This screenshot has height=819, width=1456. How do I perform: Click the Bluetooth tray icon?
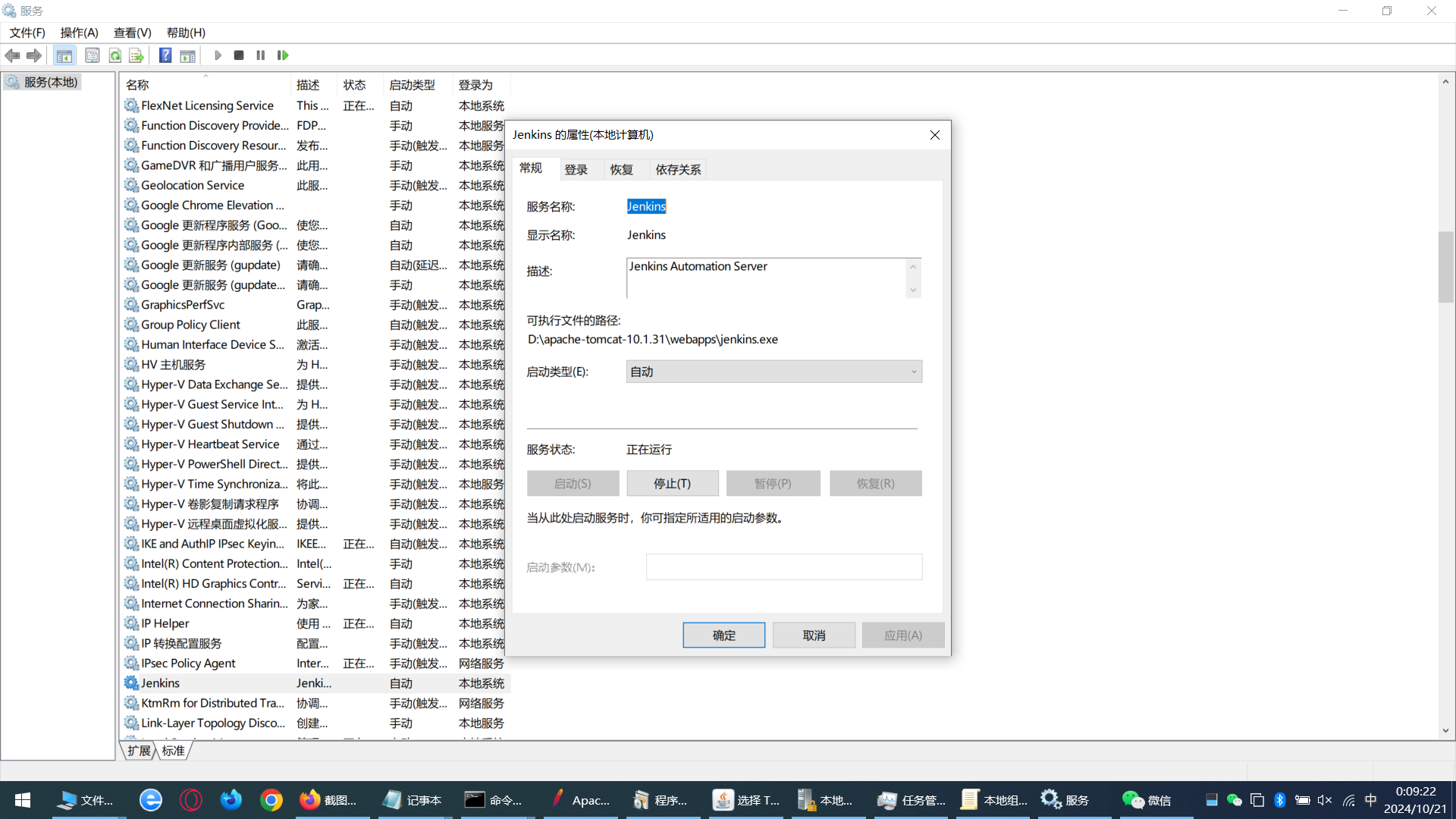click(x=1280, y=800)
